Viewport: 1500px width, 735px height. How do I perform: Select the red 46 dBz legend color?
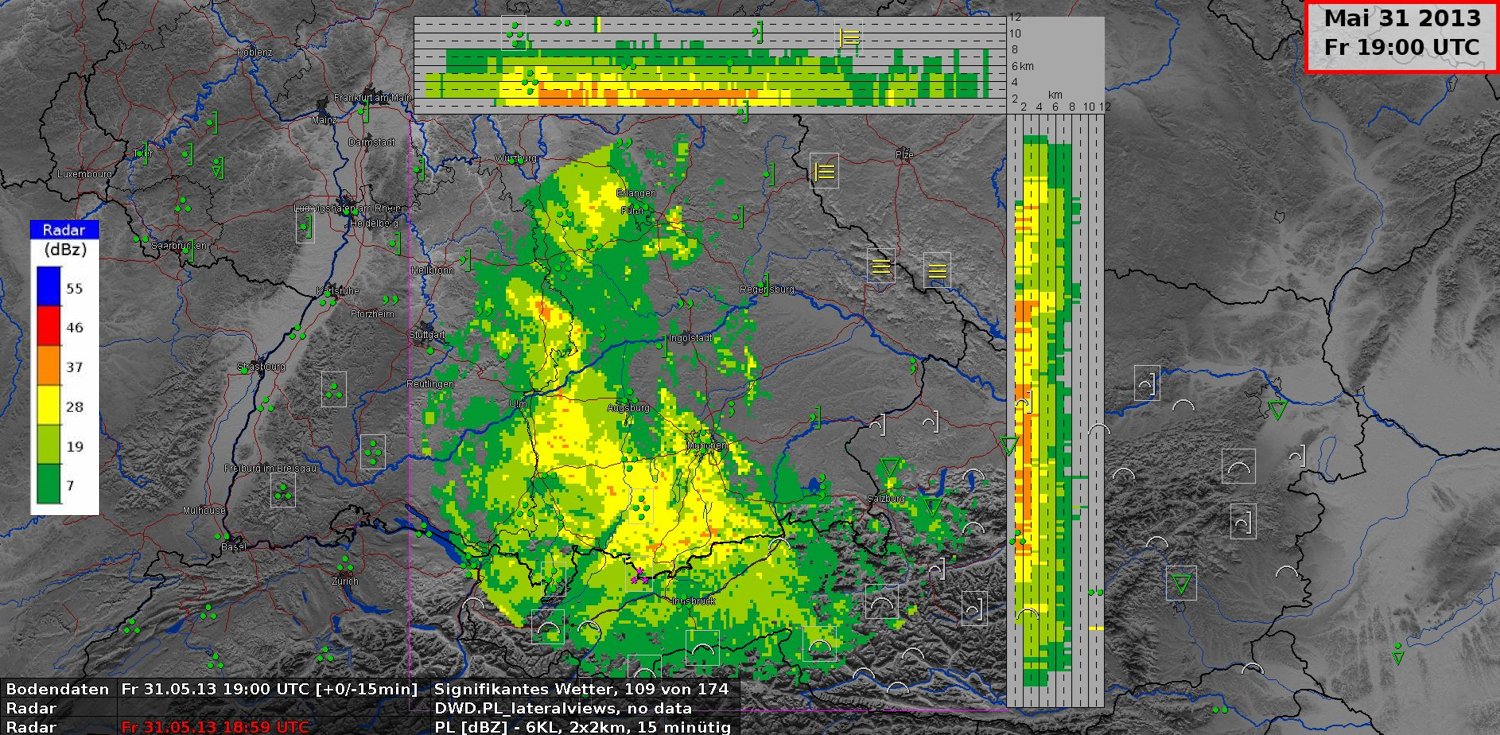[x=47, y=327]
